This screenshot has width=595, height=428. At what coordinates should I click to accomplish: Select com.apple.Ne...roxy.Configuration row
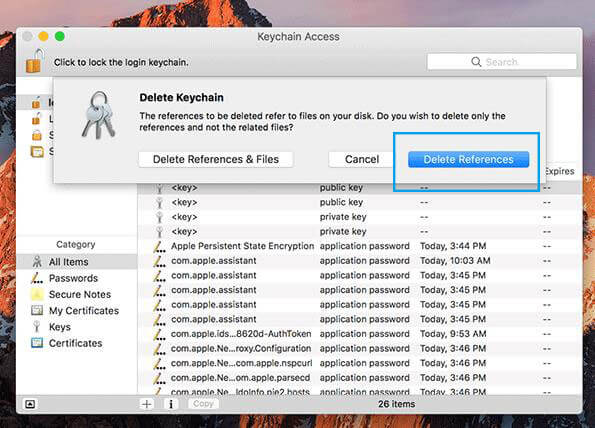pyautogui.click(x=359, y=348)
